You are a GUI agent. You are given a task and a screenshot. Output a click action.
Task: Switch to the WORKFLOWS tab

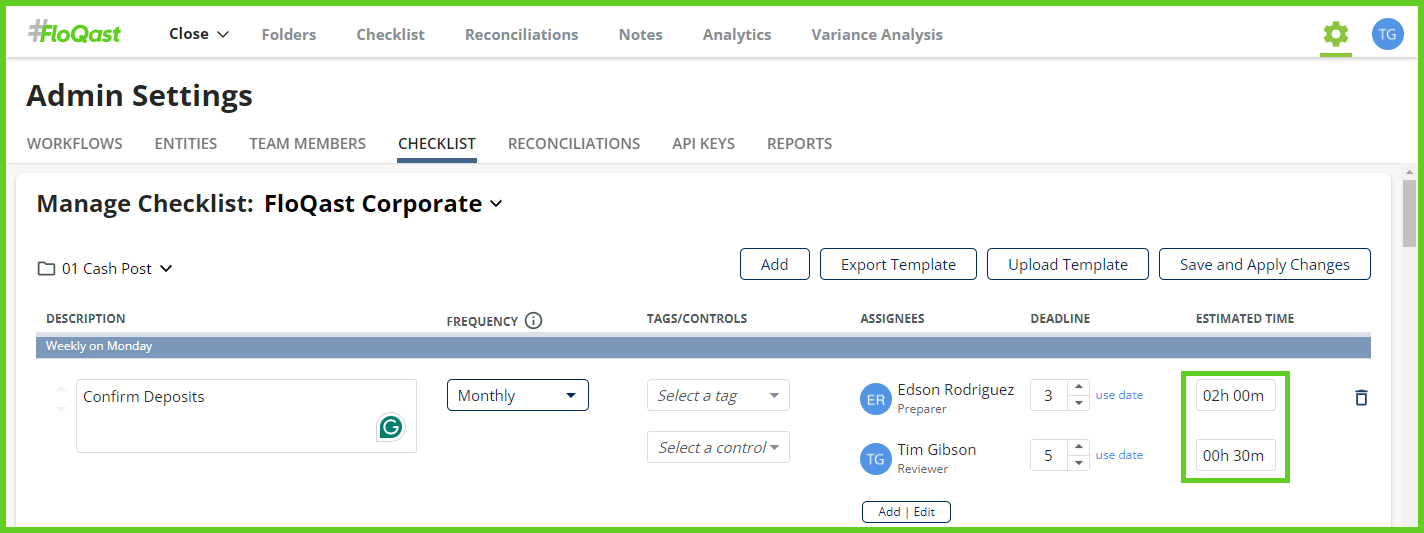coord(75,143)
